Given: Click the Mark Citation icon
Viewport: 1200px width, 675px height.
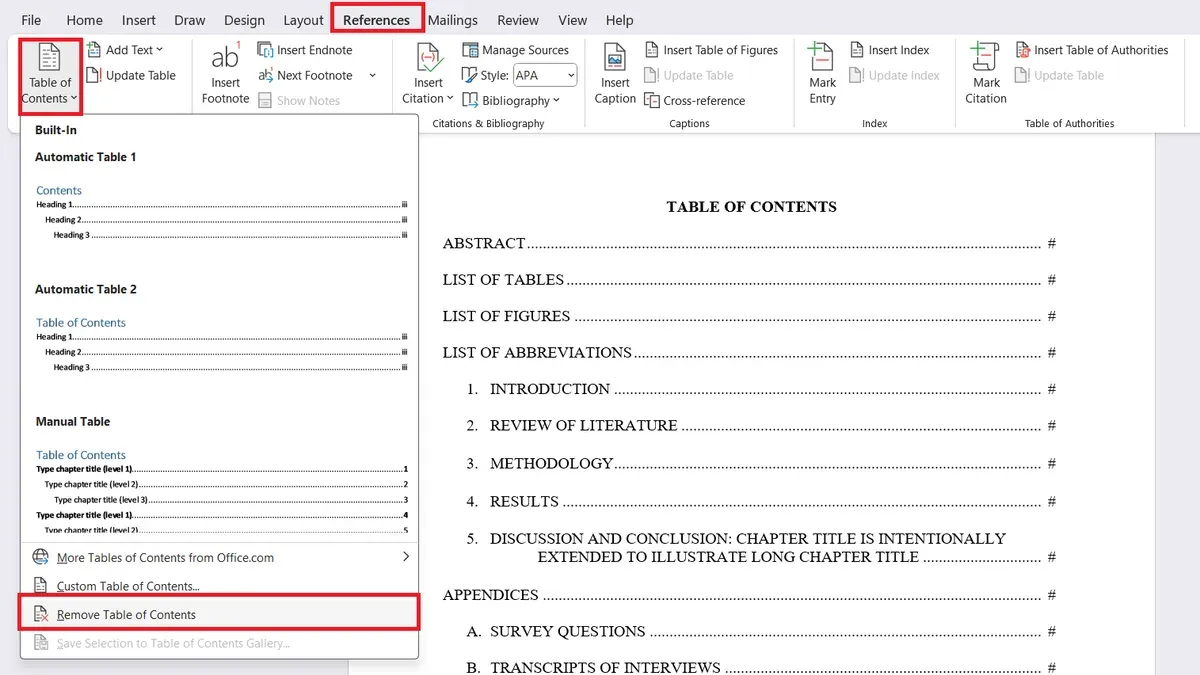Looking at the screenshot, I should tap(986, 57).
